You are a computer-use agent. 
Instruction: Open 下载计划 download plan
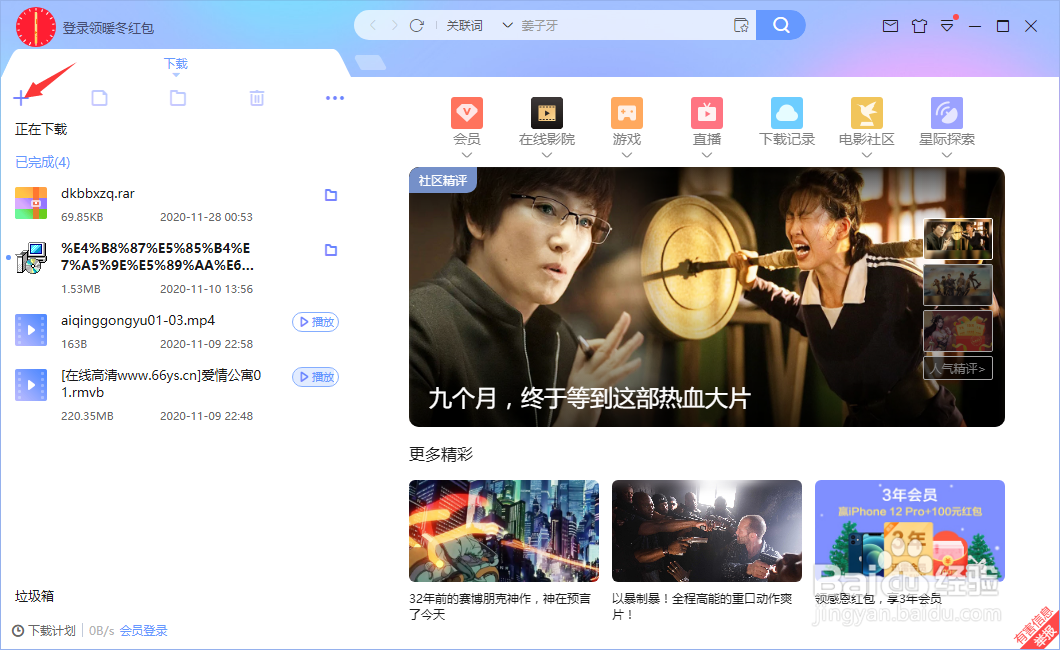click(52, 631)
